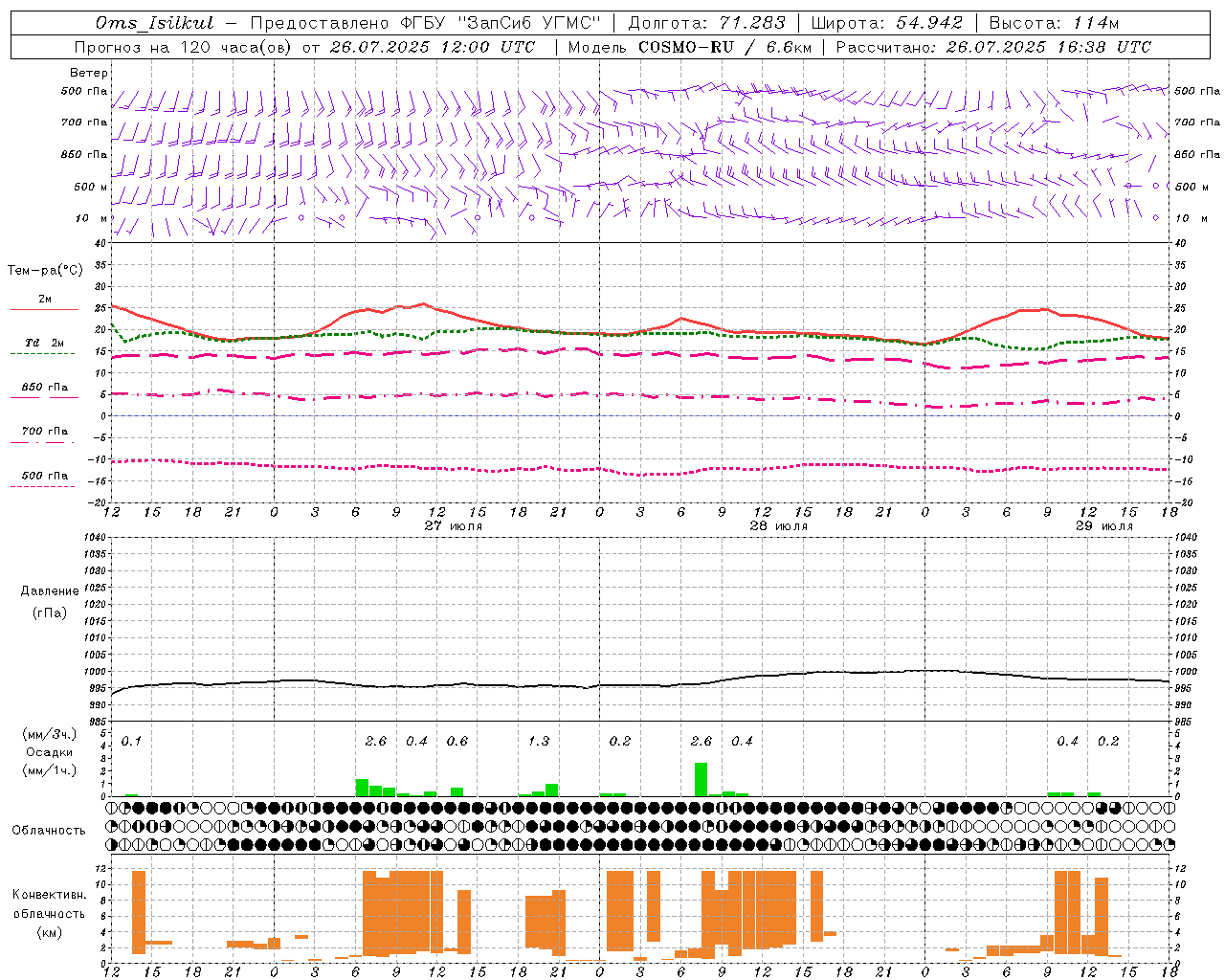Click the tallest green precipitation bar
The width and height of the screenshot is (1225, 980).
(x=701, y=779)
